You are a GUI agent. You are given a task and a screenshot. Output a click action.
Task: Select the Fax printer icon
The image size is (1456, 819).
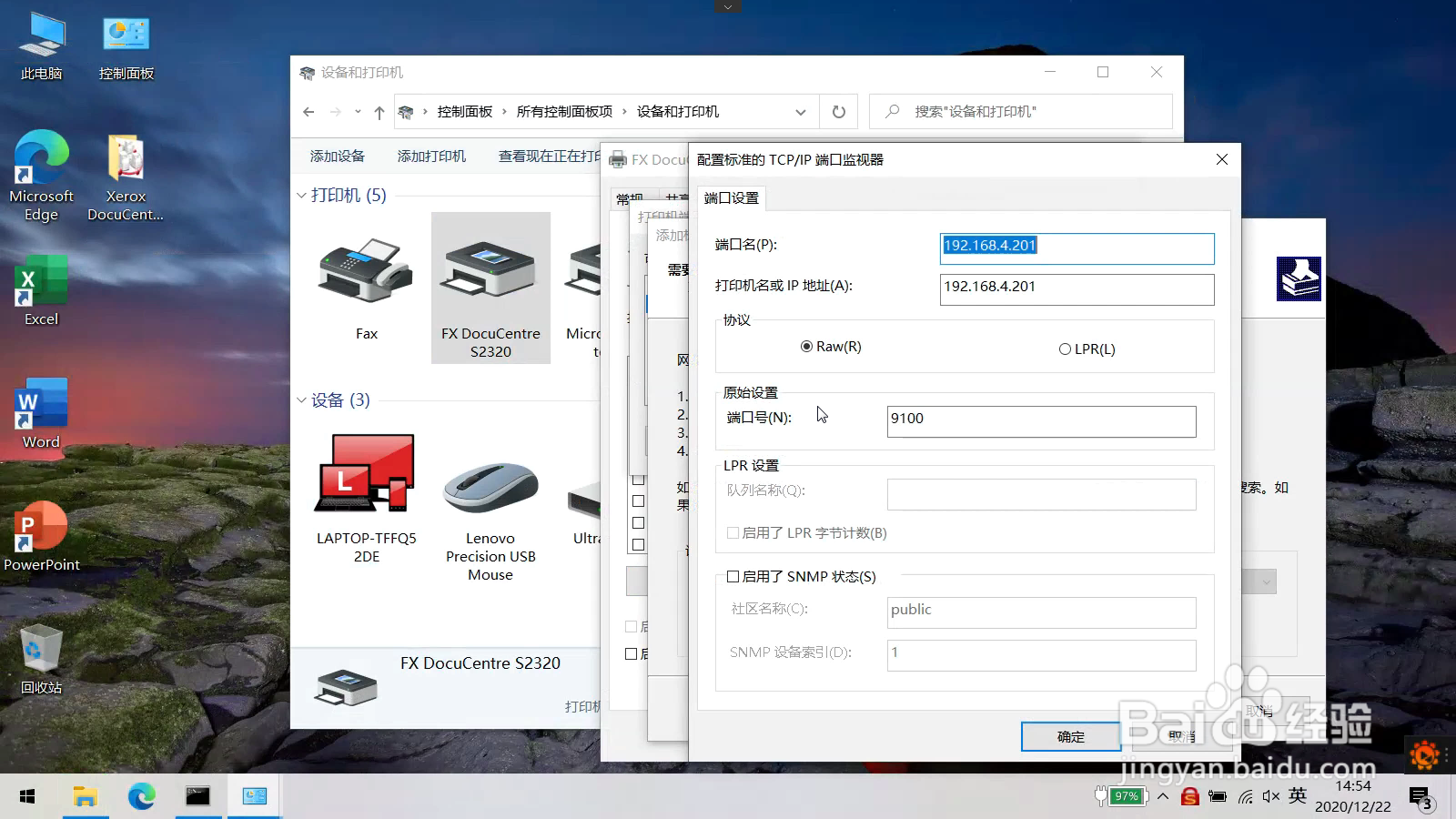[x=366, y=288]
